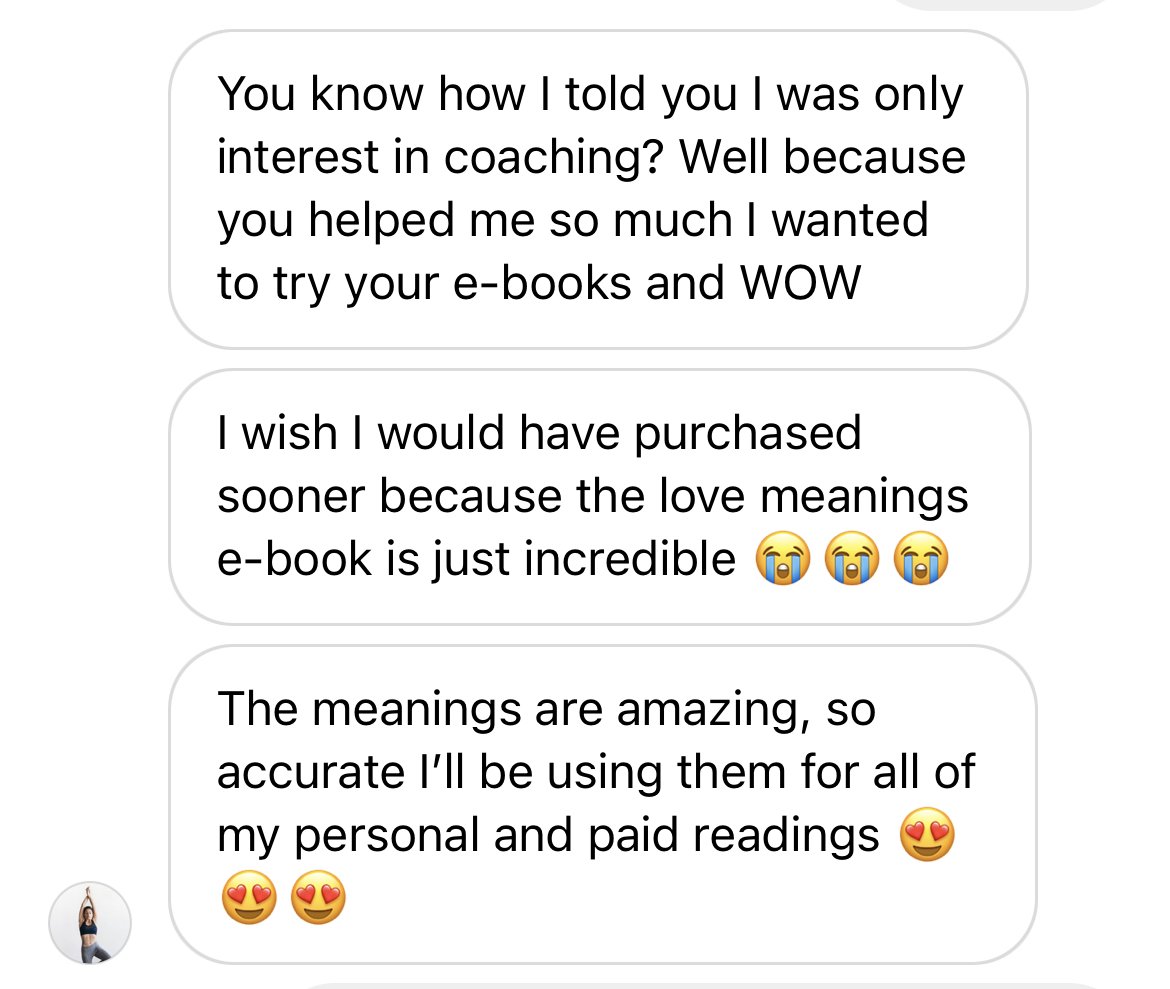The image size is (1170, 989).
Task: Select the 'I wish I would have purchased' message
Action: tap(600, 497)
